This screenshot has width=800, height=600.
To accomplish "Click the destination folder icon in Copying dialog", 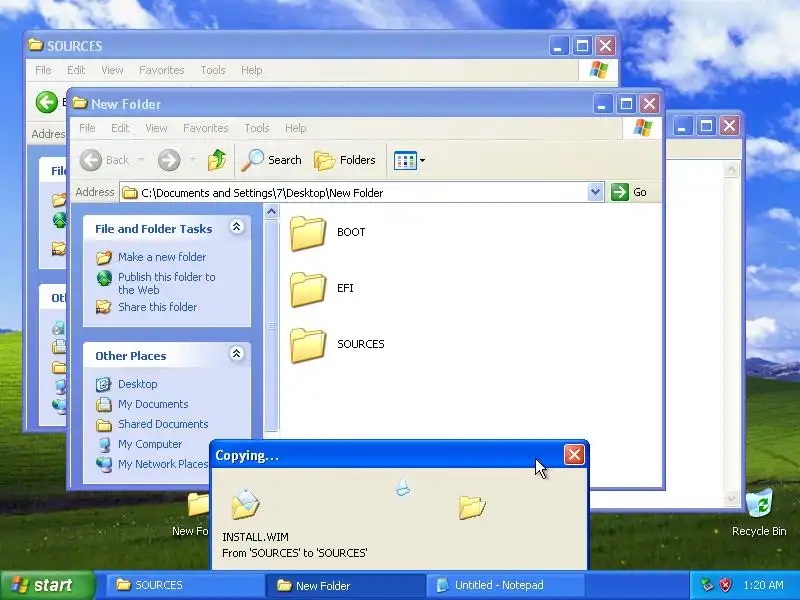I will [472, 506].
